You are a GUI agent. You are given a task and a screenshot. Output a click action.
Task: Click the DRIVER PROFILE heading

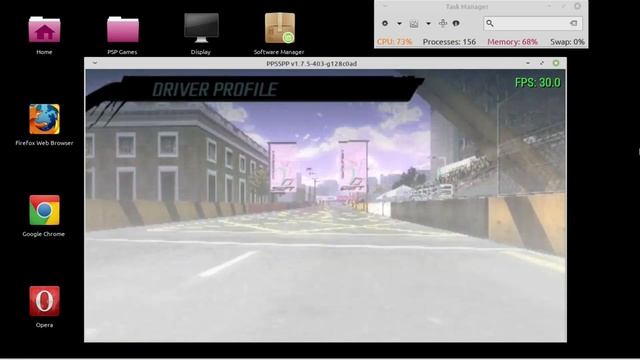coord(215,89)
